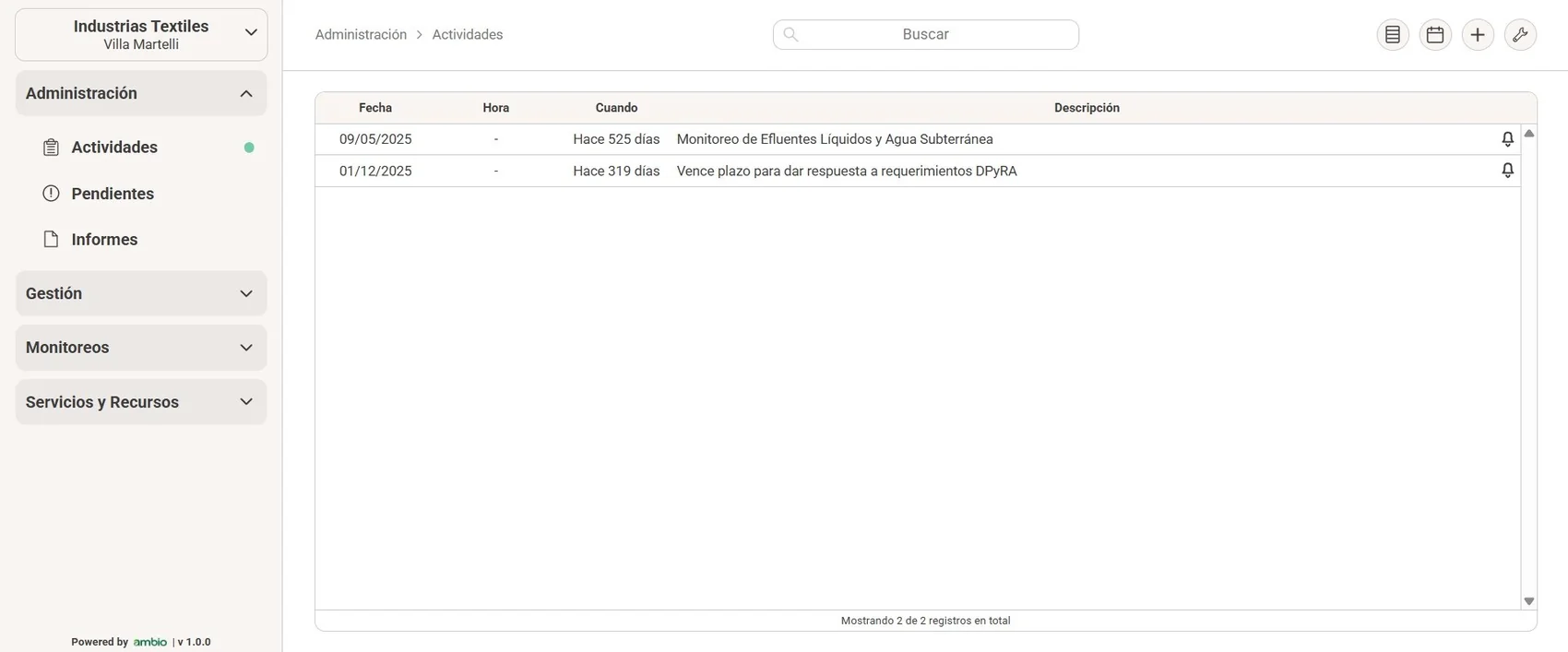1568x652 pixels.
Task: Select Actividades in the sidebar
Action: (114, 148)
